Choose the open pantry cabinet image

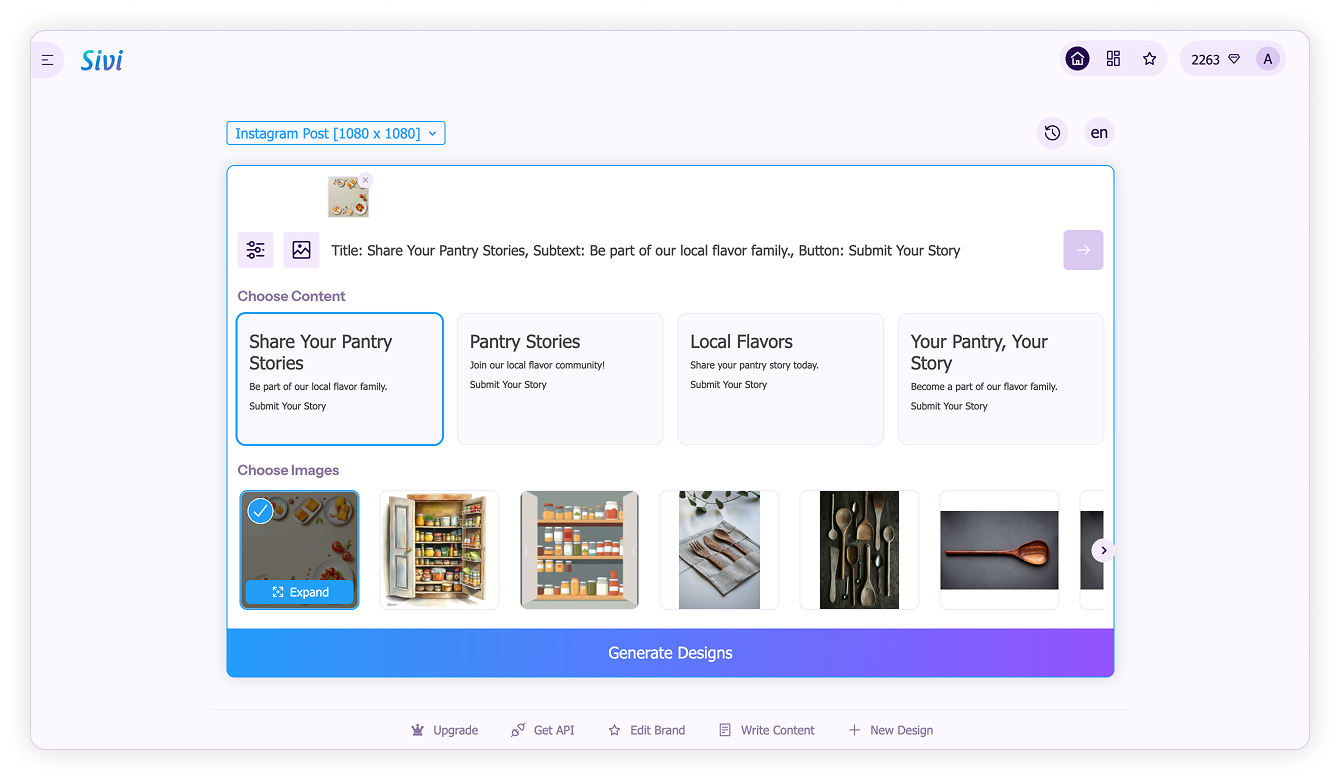(440, 550)
